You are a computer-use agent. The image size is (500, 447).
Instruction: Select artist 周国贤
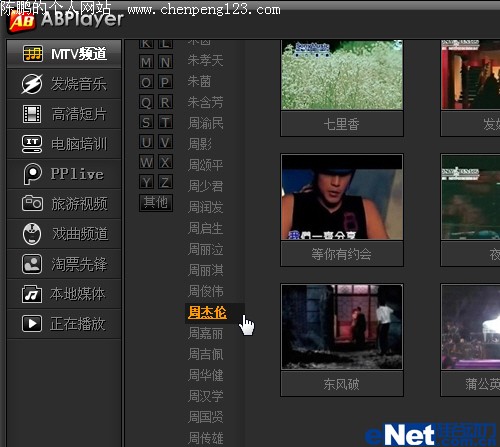205,417
